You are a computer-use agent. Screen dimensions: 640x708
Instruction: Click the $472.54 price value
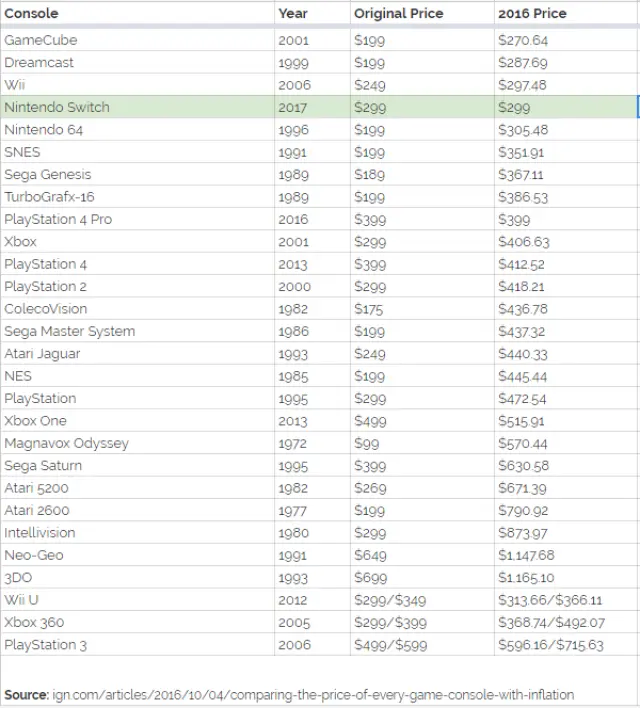(x=522, y=399)
